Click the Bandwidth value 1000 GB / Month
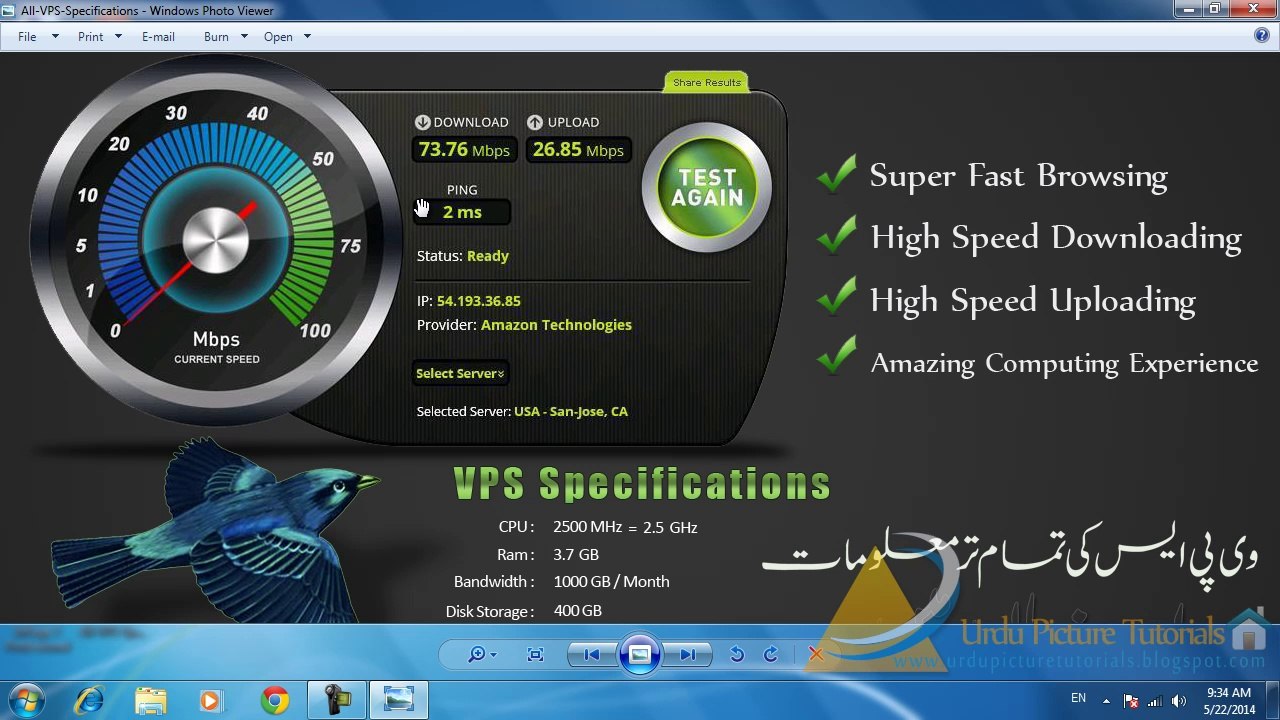The height and width of the screenshot is (720, 1280). (x=611, y=581)
